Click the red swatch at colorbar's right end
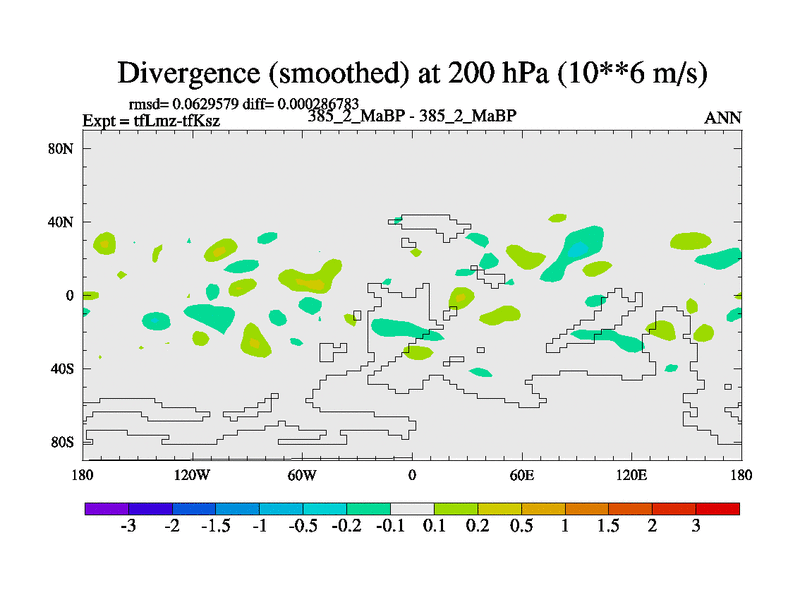Image resolution: width=800 pixels, height=600 pixels. pos(717,509)
